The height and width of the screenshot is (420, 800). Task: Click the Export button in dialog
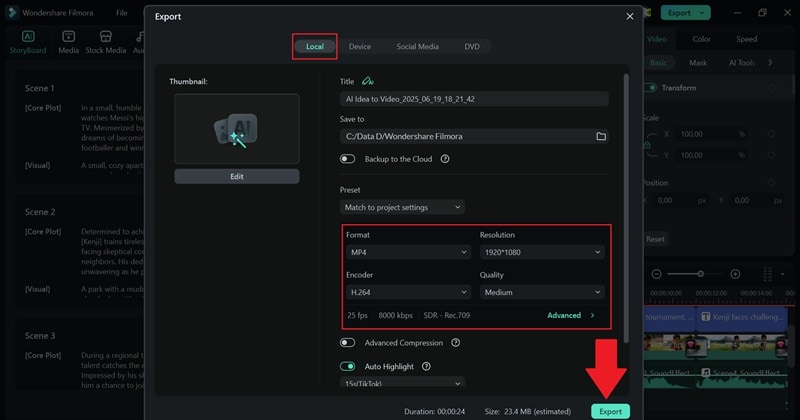pyautogui.click(x=610, y=411)
